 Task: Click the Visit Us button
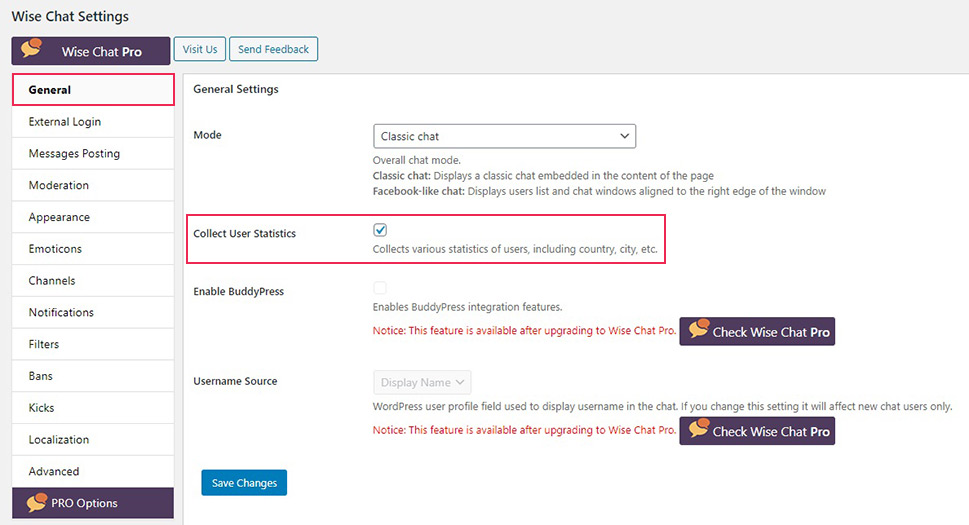[200, 49]
